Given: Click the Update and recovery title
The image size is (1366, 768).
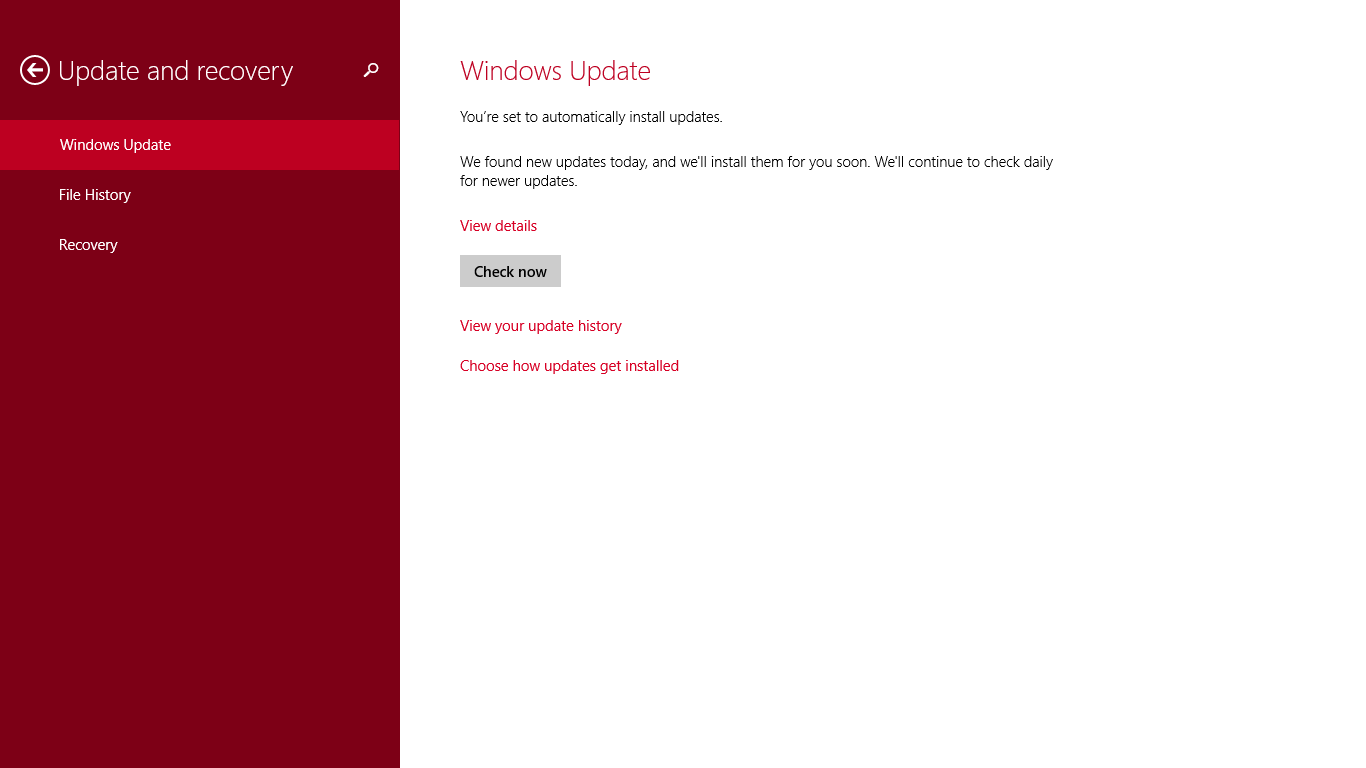Looking at the screenshot, I should tap(175, 71).
